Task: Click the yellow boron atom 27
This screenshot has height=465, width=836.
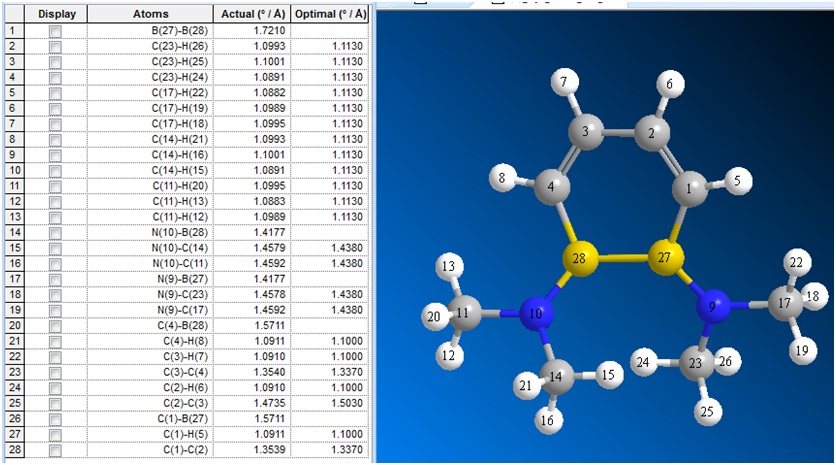Action: tap(663, 256)
